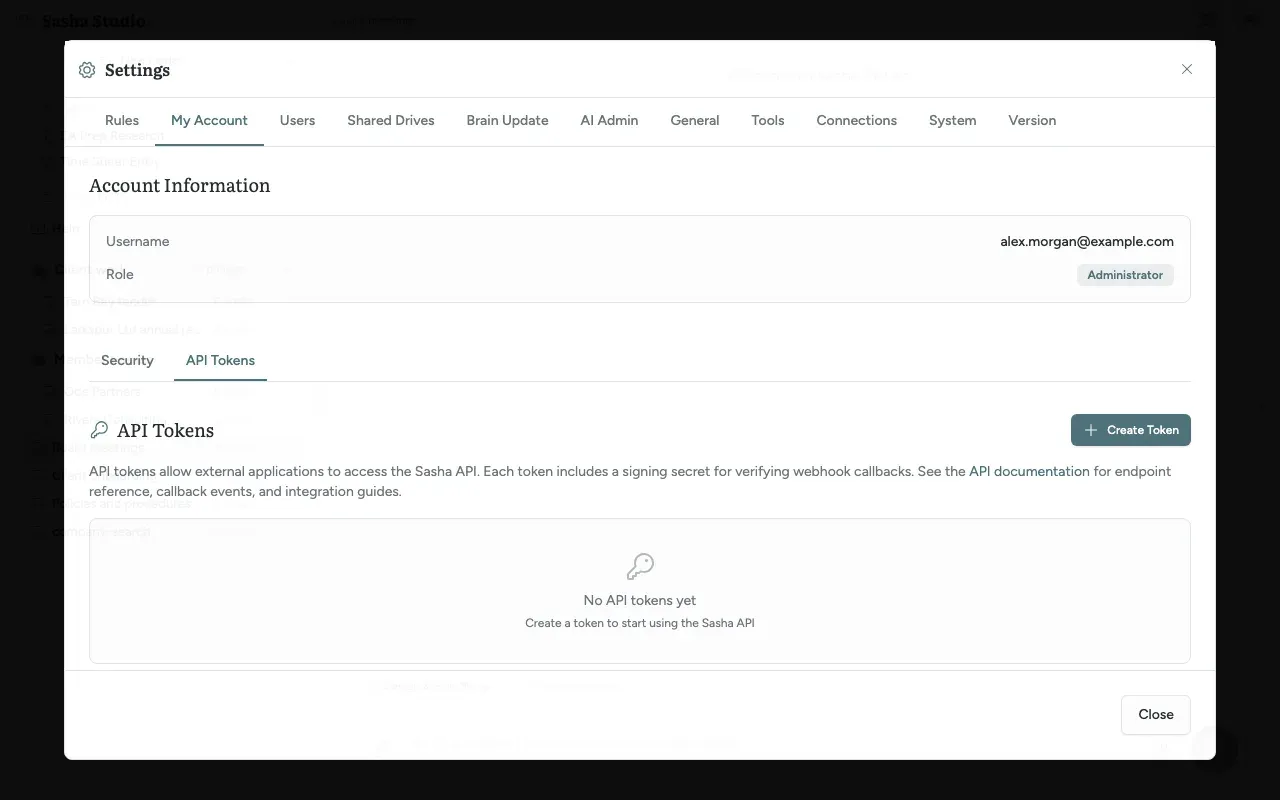The width and height of the screenshot is (1280, 800).
Task: Open the Tools tab
Action: pyautogui.click(x=768, y=120)
